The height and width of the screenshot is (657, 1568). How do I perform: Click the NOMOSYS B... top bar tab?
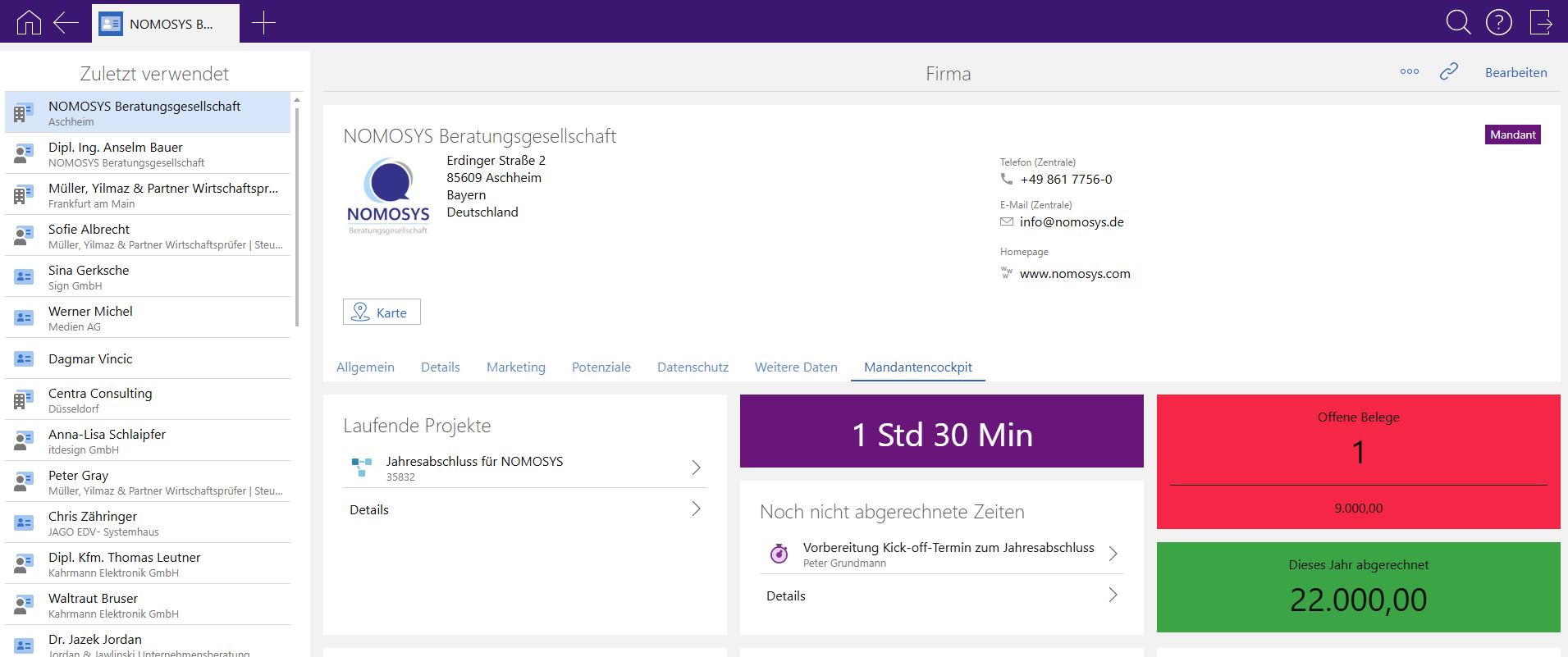pos(166,24)
